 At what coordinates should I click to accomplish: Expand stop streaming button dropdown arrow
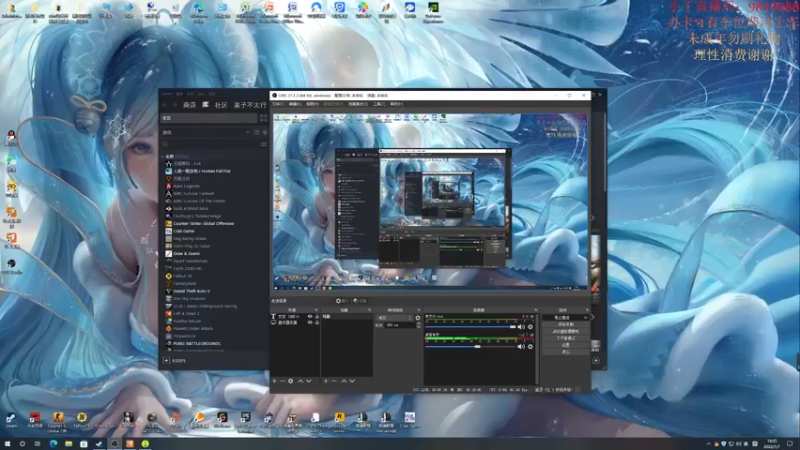586,318
